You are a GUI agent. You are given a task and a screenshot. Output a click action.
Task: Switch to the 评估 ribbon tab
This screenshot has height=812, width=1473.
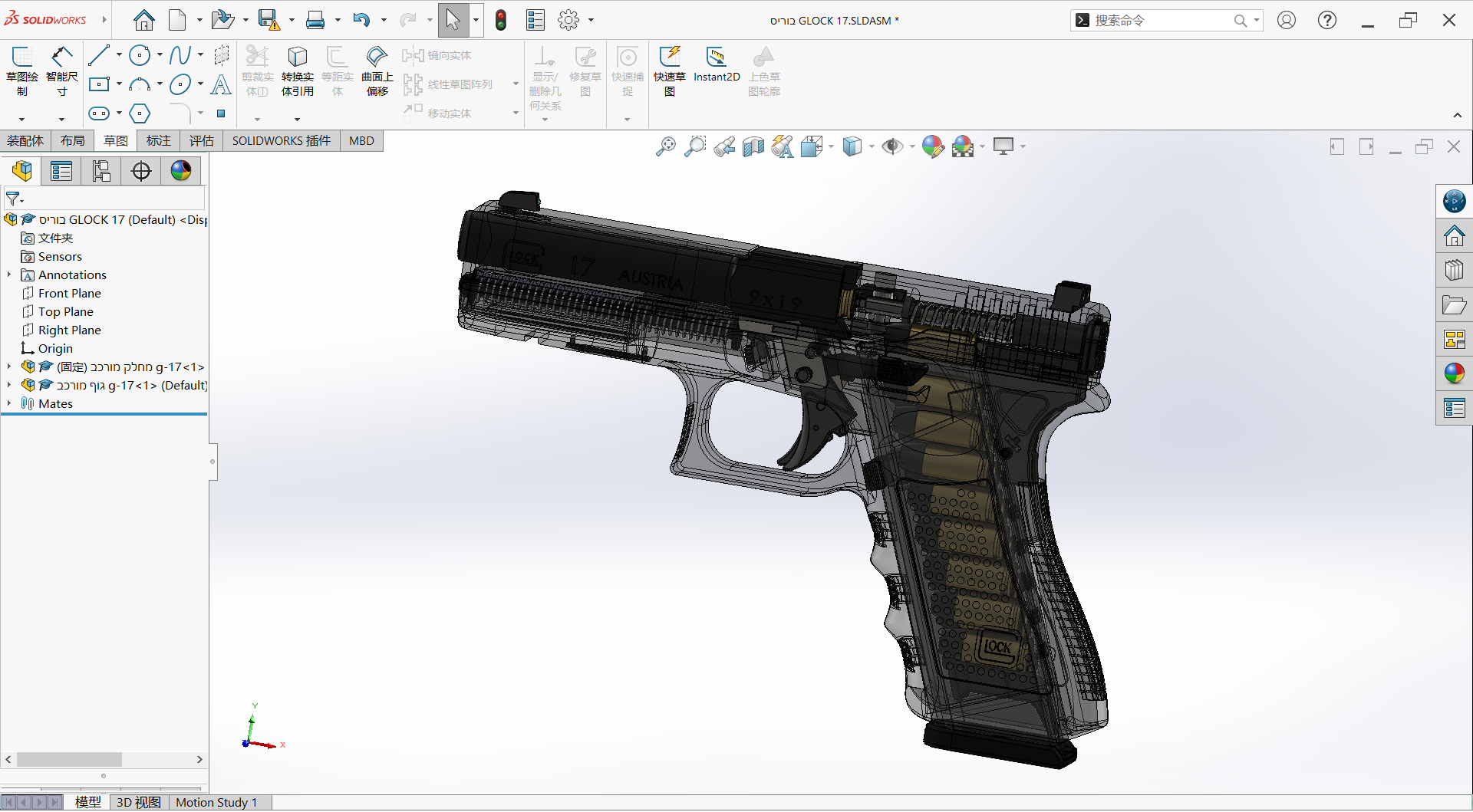coord(202,141)
